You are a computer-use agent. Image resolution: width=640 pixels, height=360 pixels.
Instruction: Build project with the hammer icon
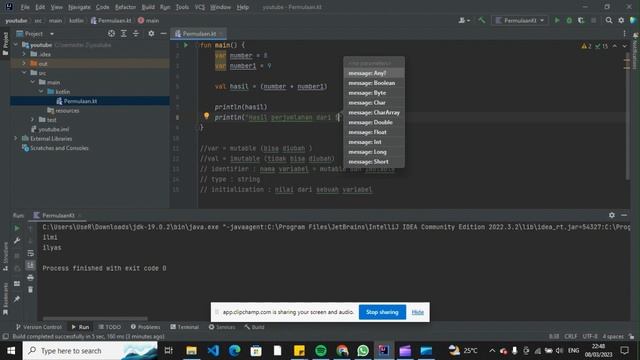(482, 20)
